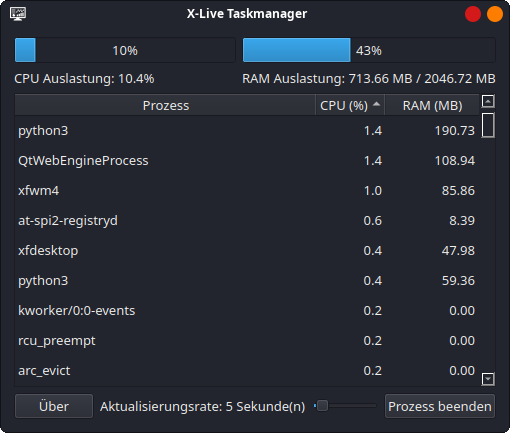Select the kworker/0:0-events process
510x433 pixels.
[247, 311]
